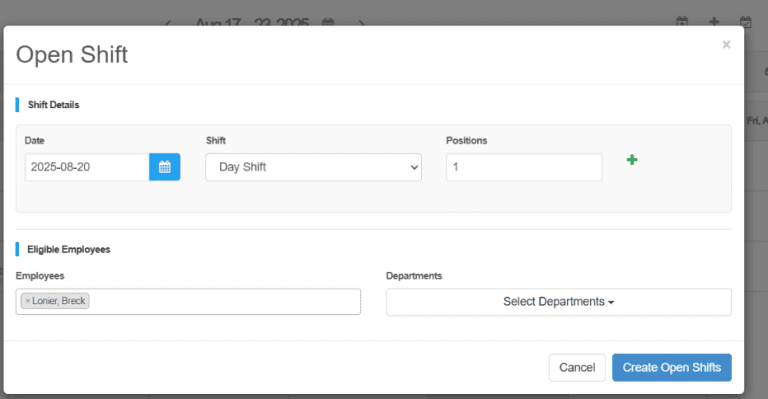768x399 pixels.
Task: Open the Shift dropdown showing Day Shift
Action: click(x=313, y=167)
